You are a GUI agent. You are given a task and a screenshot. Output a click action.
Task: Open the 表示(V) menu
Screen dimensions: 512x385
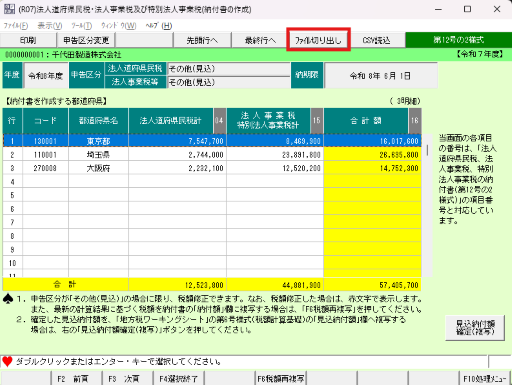pyautogui.click(x=50, y=26)
